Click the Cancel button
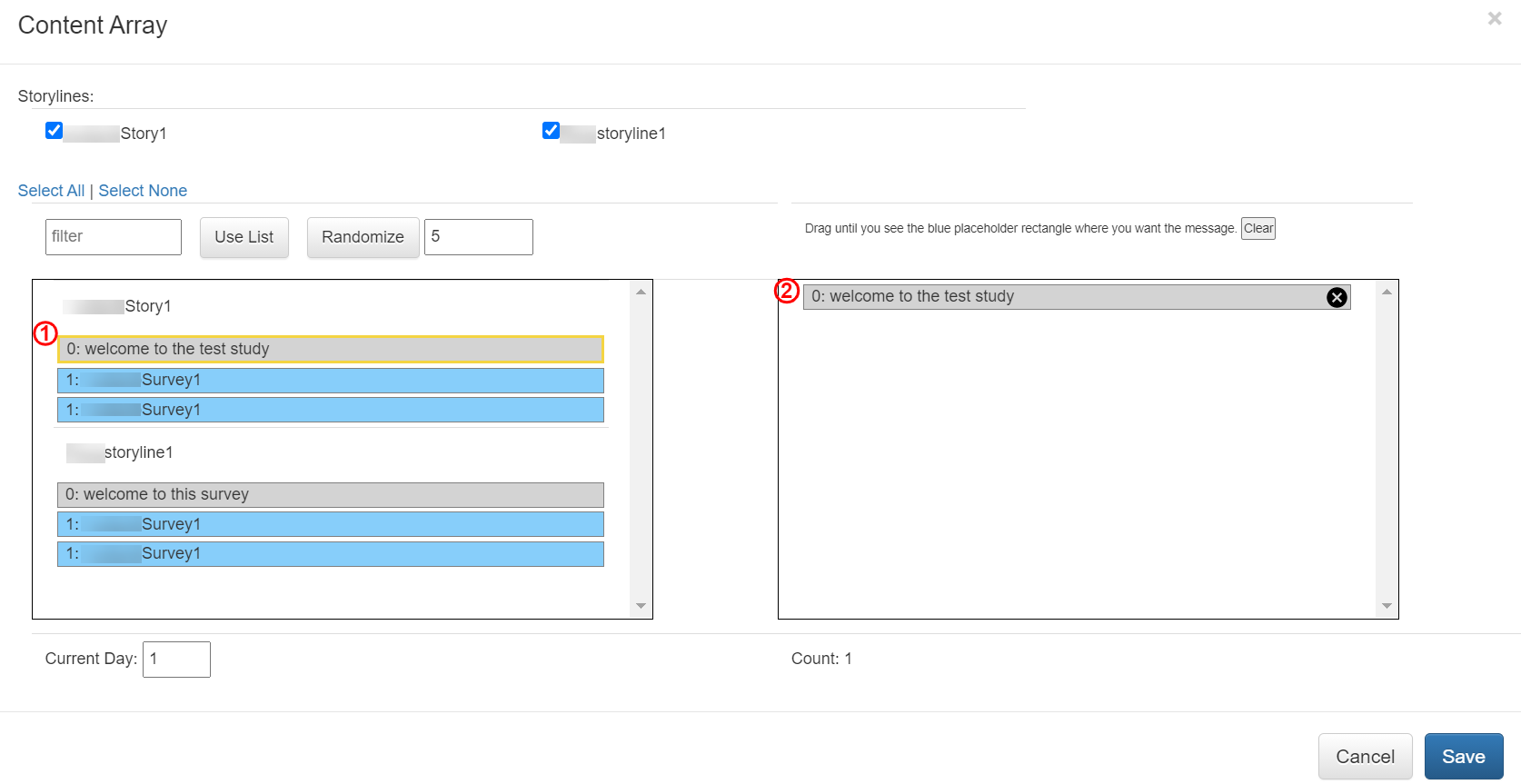Image resolution: width=1521 pixels, height=784 pixels. coord(1366,757)
